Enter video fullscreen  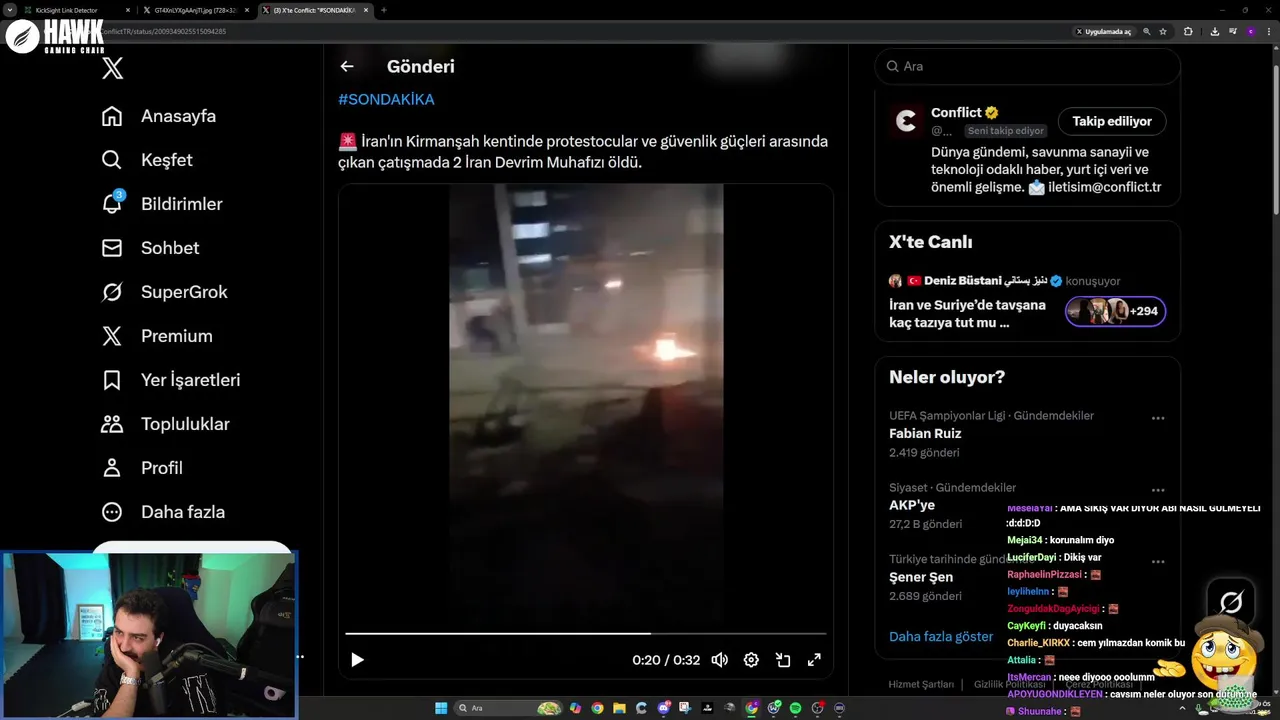pyautogui.click(x=814, y=660)
